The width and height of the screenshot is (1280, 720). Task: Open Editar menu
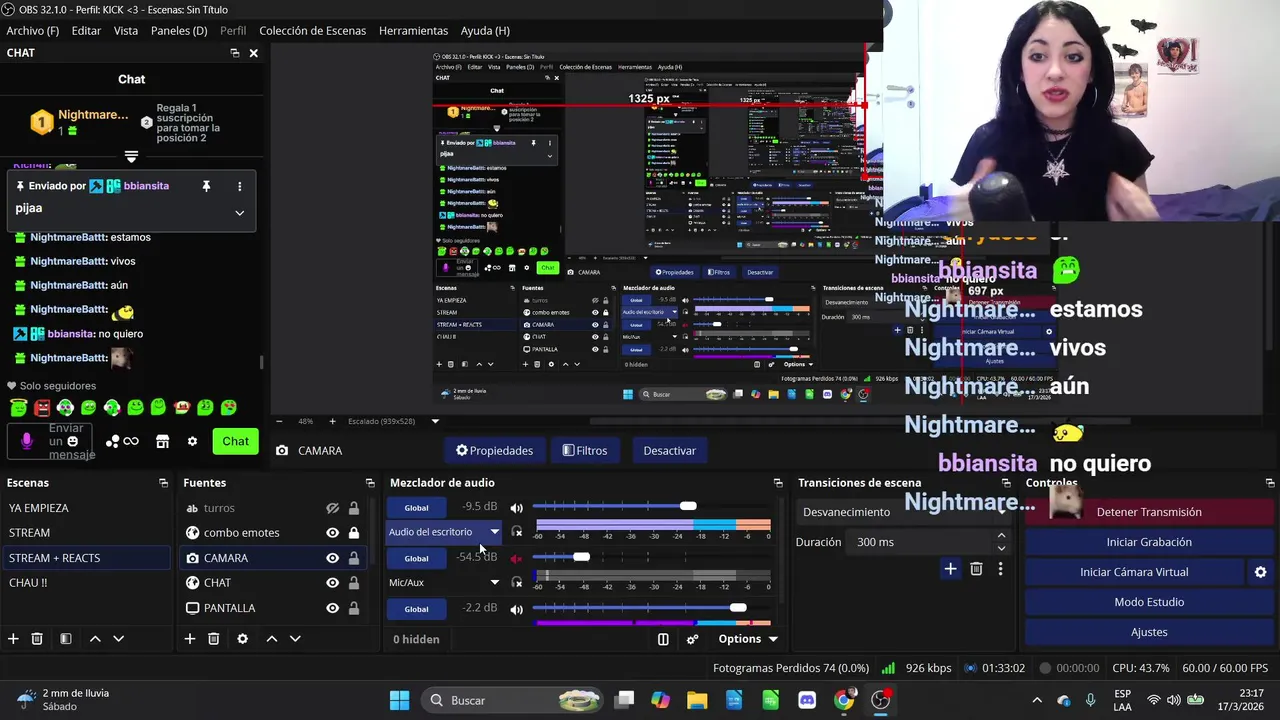click(x=86, y=31)
